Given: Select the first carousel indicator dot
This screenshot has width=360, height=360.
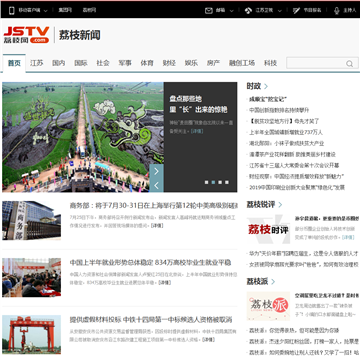Looking at the screenshot, I should 206,182.
